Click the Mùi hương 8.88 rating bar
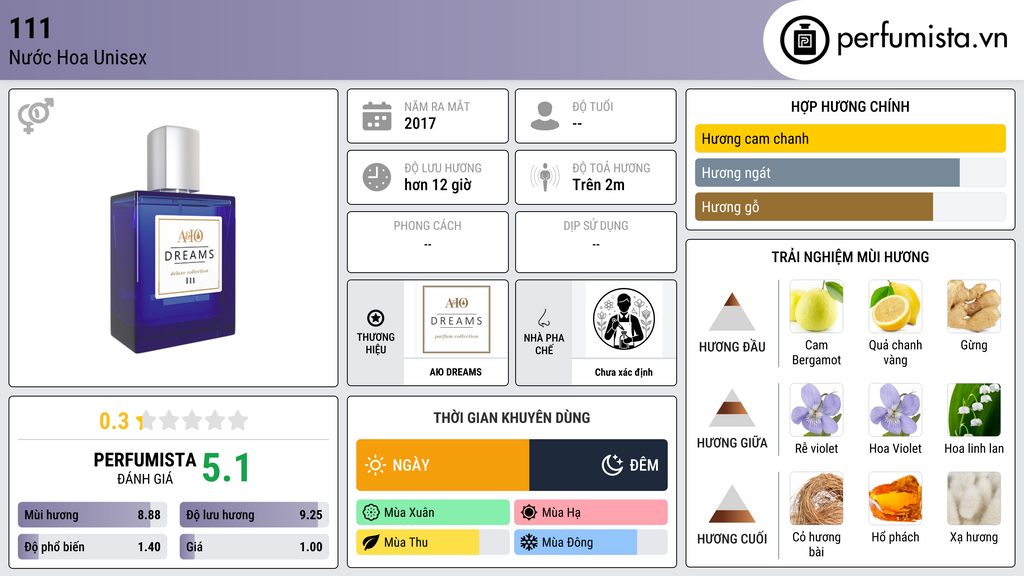Viewport: 1024px width, 576px height. (x=92, y=515)
